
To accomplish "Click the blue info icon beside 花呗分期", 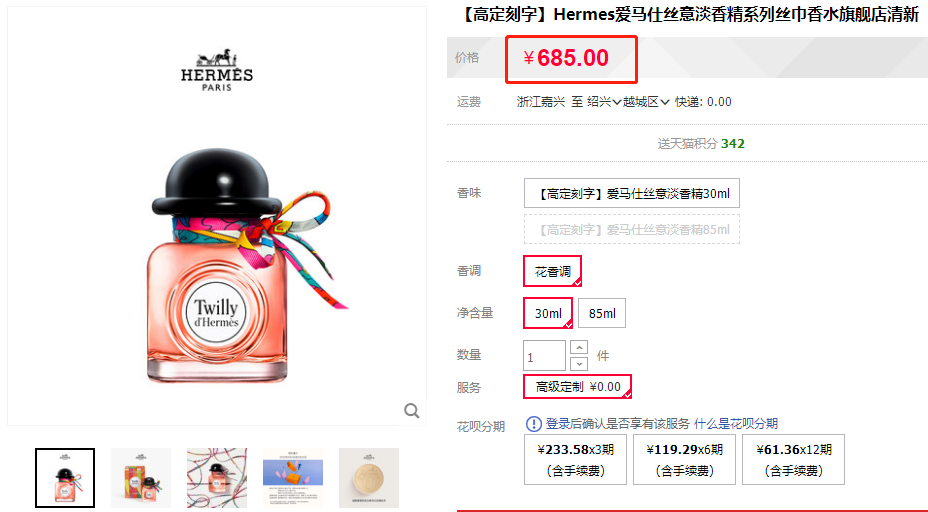I will click(x=533, y=424).
